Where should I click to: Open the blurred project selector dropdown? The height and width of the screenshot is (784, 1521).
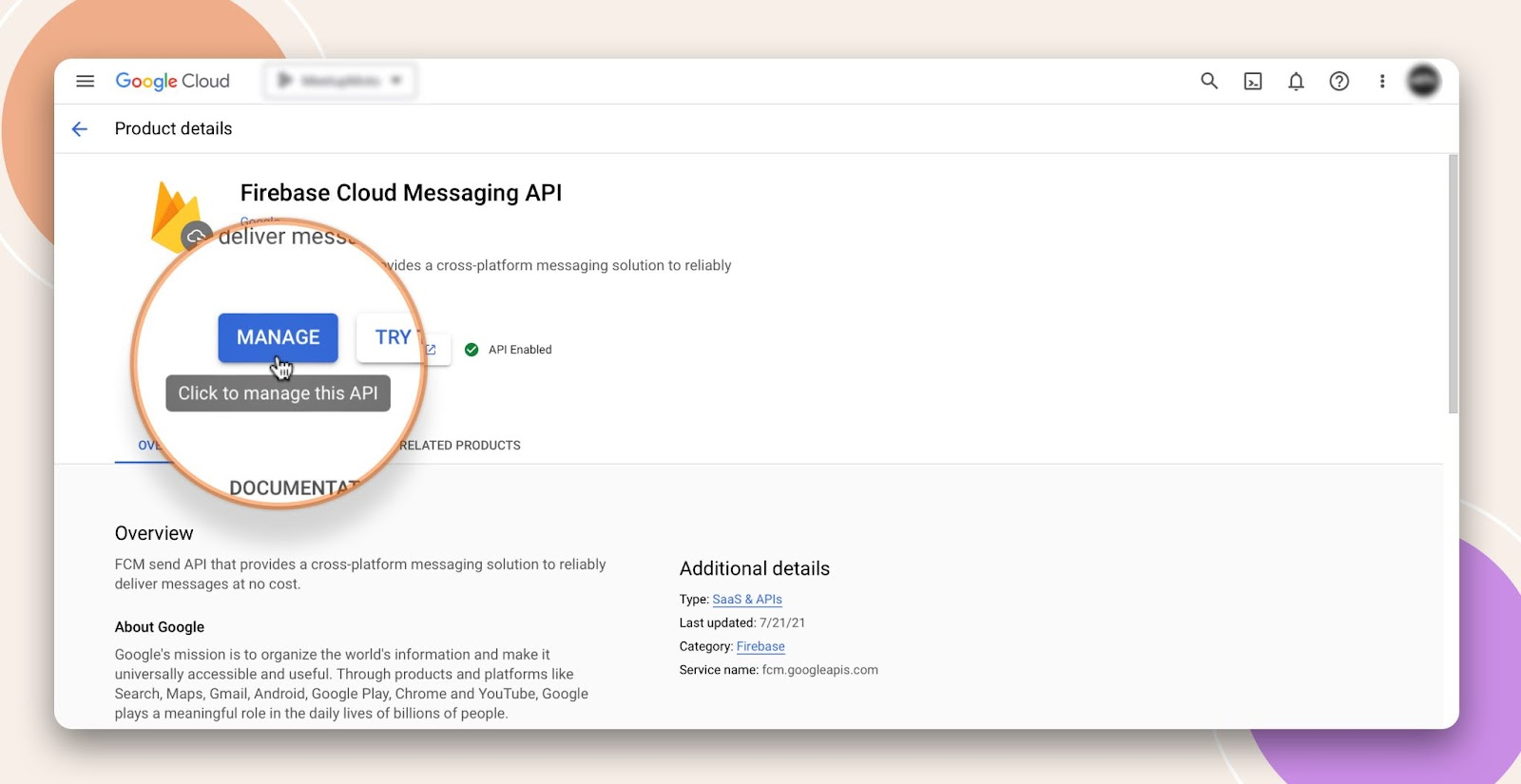pos(340,81)
